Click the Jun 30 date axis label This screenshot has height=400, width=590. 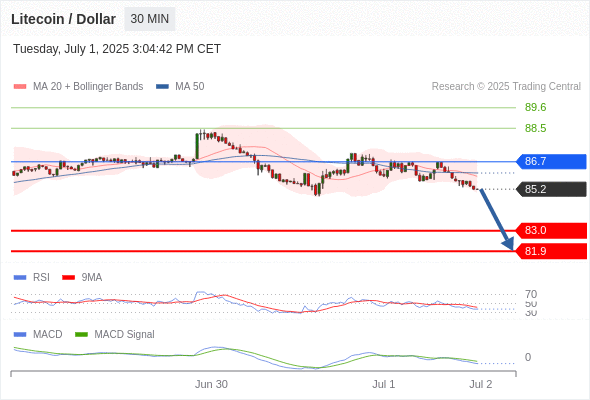click(x=211, y=384)
